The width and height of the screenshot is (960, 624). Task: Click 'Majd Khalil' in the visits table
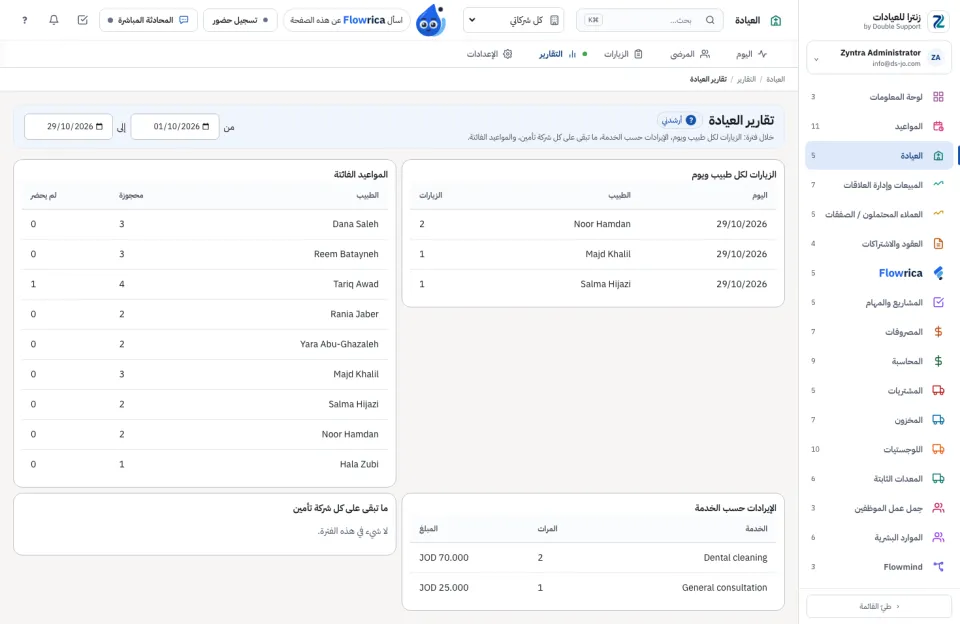[x=607, y=254]
